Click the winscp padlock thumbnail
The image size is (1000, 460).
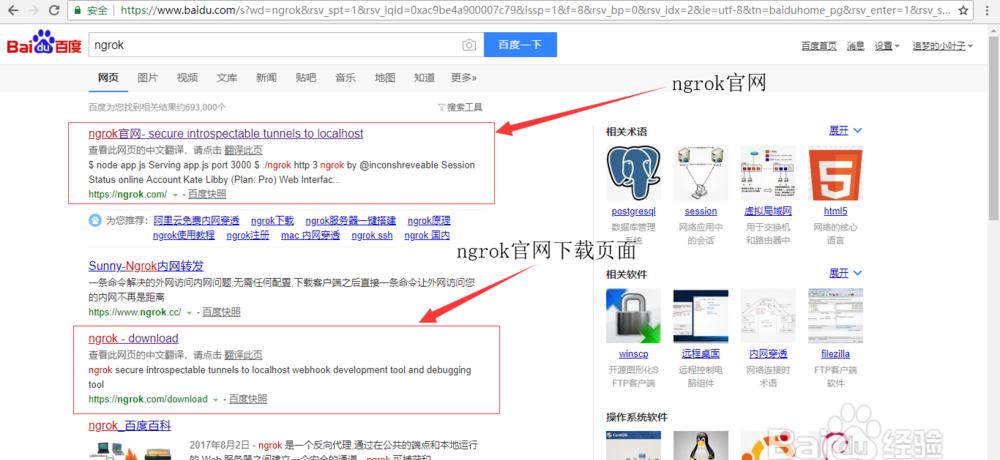[633, 316]
